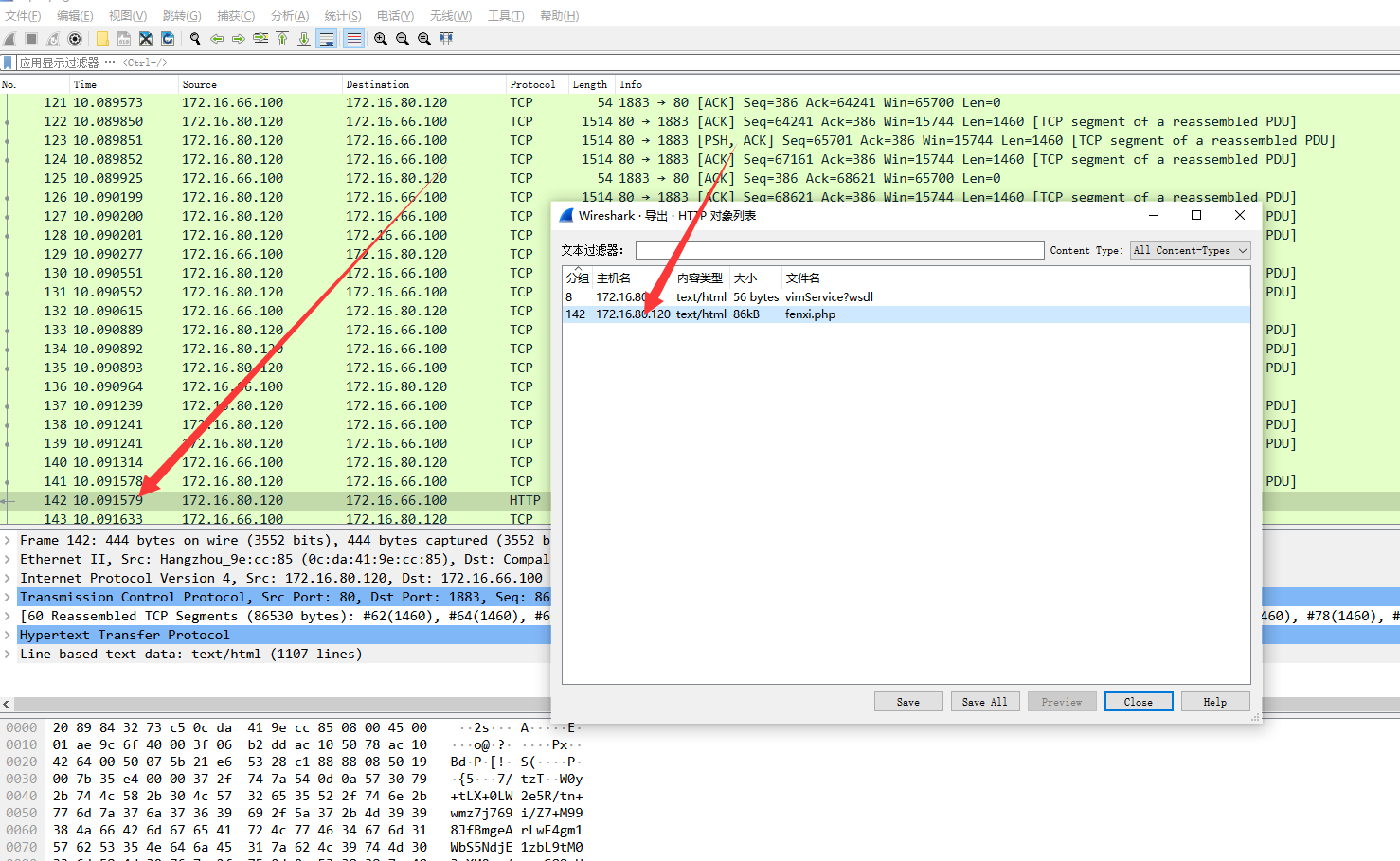This screenshot has height=861, width=1400.
Task: Open the 文件 menu
Action: [x=24, y=15]
